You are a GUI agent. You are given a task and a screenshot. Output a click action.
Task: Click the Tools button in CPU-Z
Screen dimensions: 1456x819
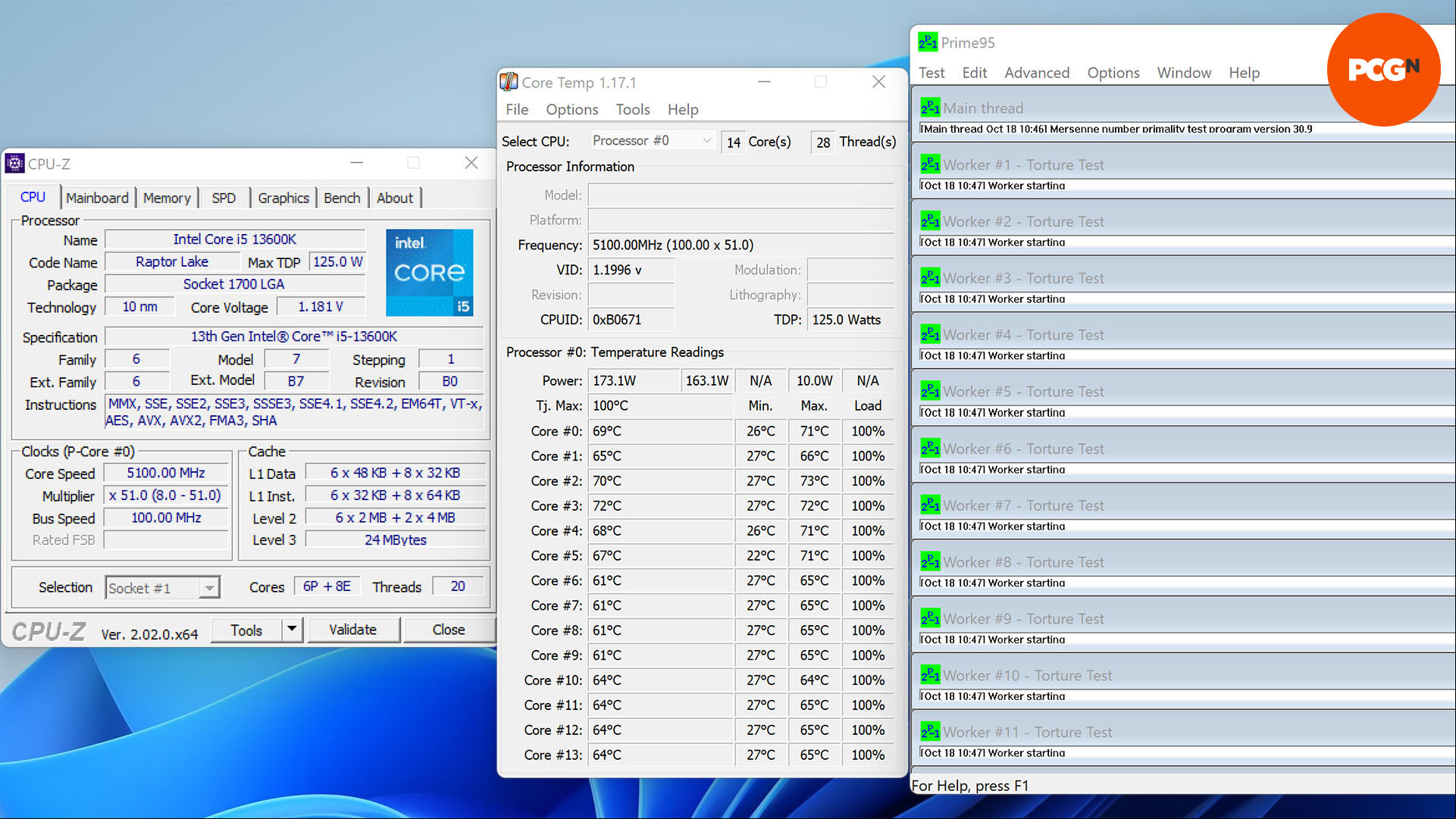(x=246, y=630)
